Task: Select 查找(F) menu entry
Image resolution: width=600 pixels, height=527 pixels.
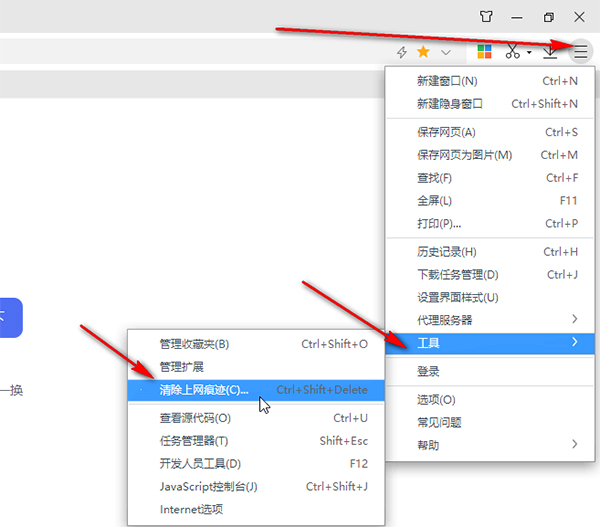Action: coord(490,178)
